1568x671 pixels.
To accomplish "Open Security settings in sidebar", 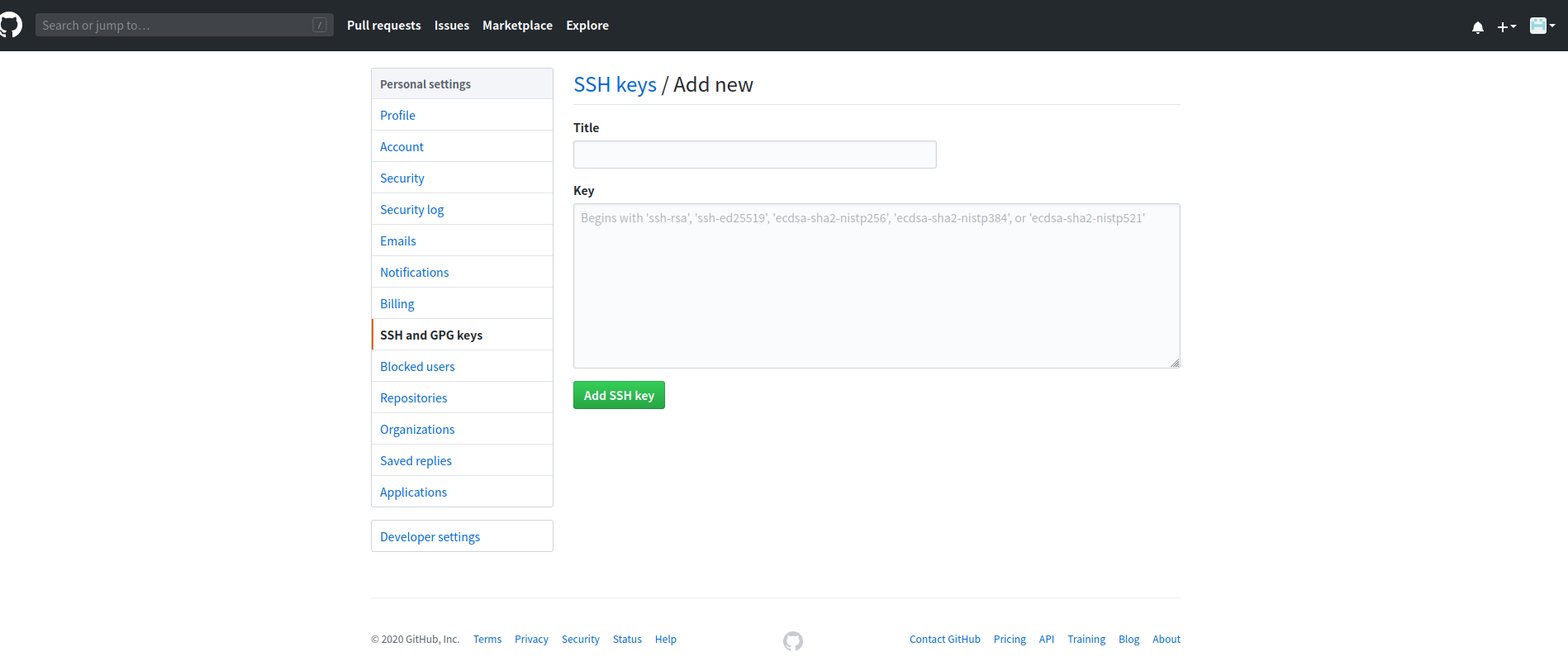I will point(462,178).
